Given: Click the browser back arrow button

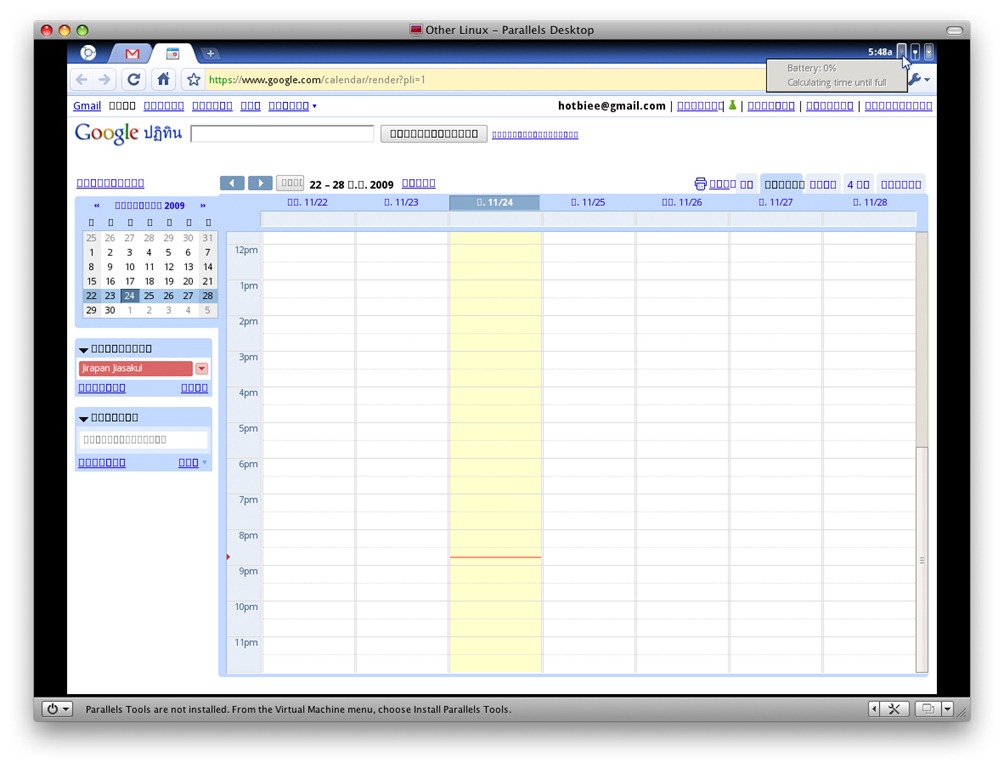Looking at the screenshot, I should coord(82,80).
